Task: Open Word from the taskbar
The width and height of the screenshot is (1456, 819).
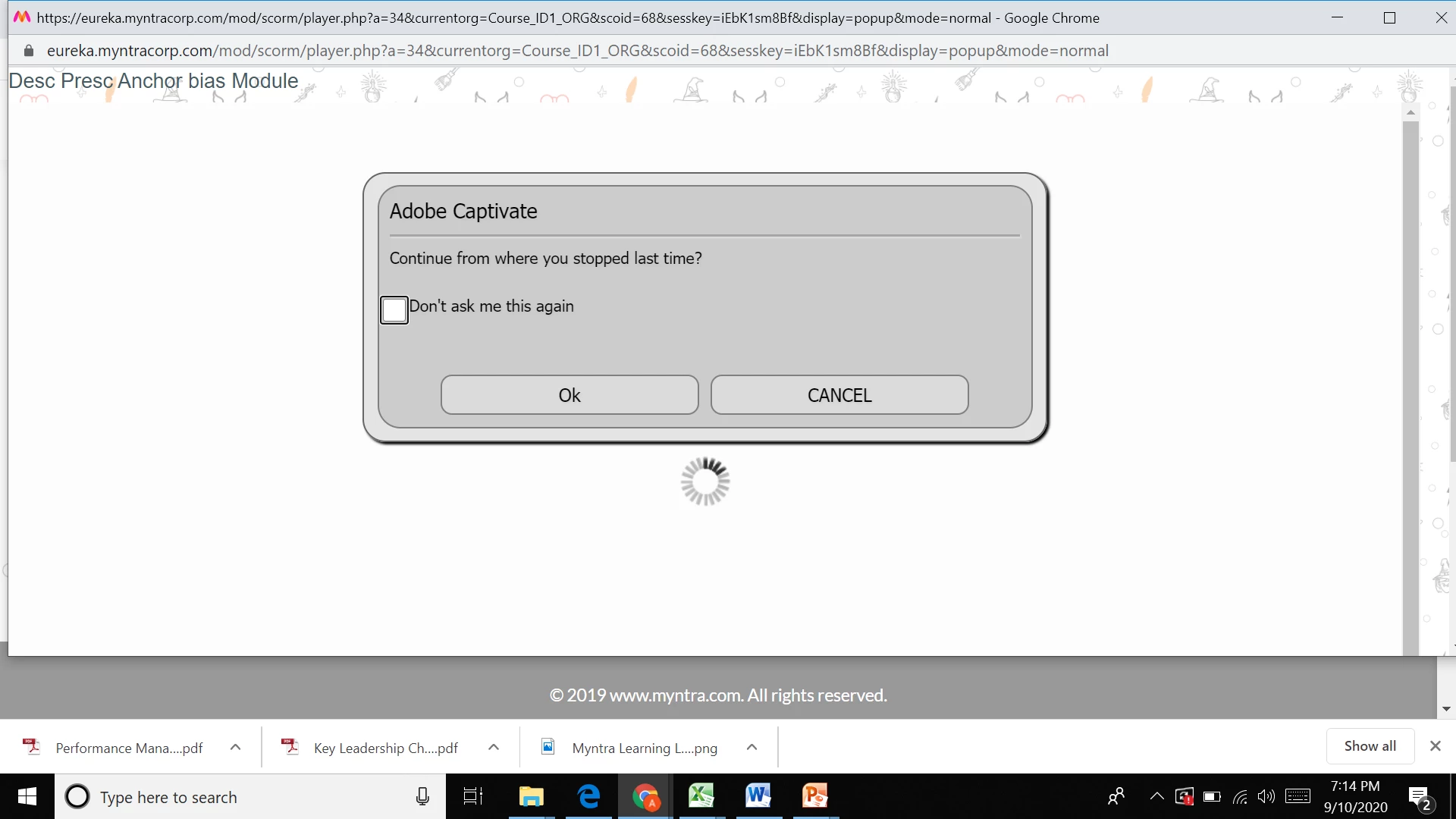Action: click(758, 796)
